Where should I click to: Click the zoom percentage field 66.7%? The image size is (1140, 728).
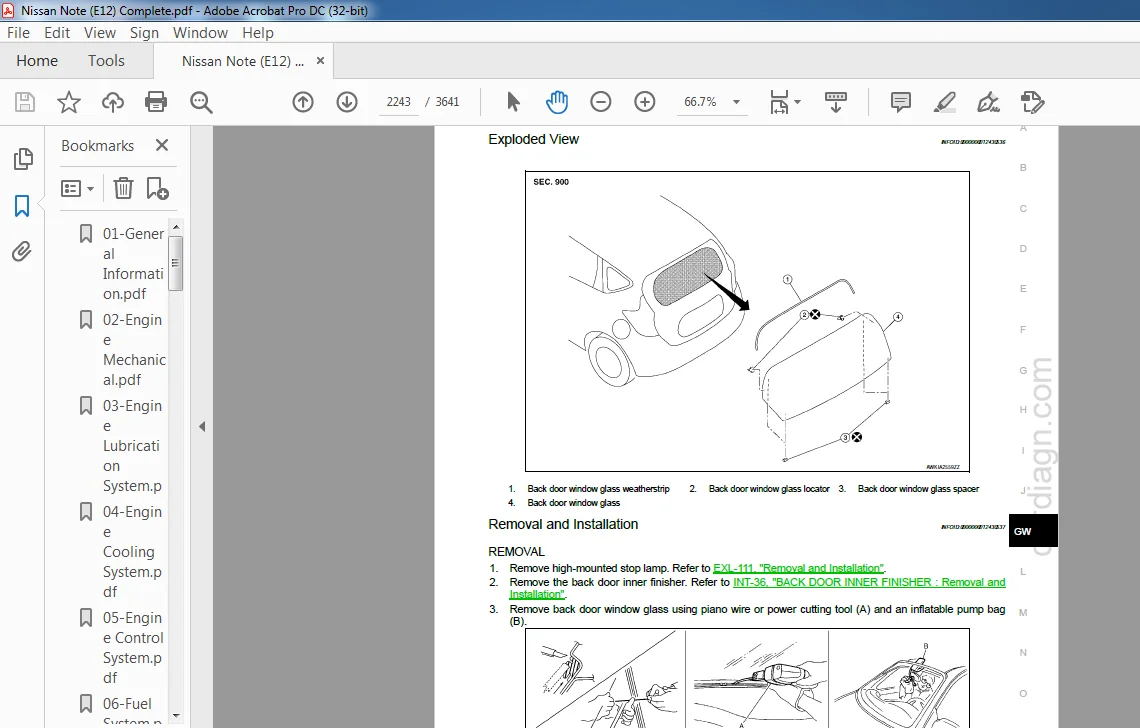pos(700,102)
